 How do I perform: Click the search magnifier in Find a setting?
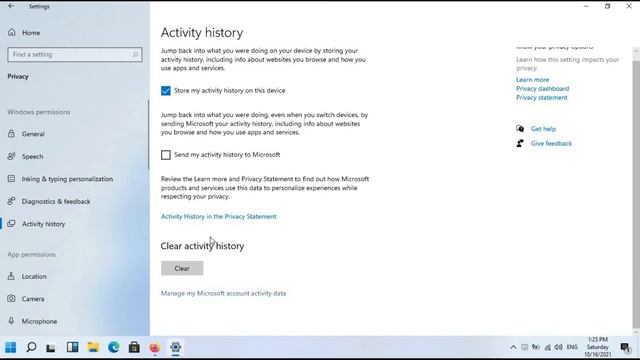pos(135,54)
